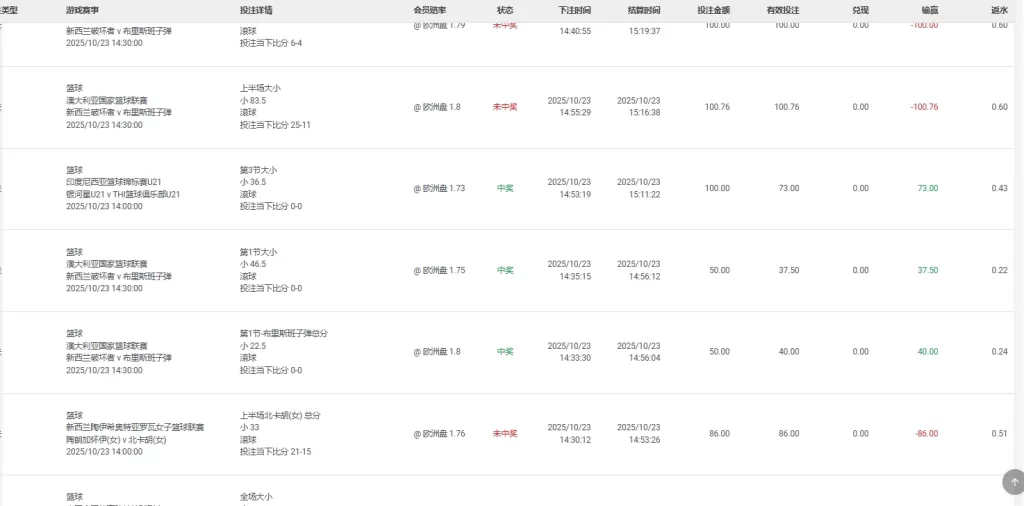Click the green 73.00 win amount
The width and height of the screenshot is (1024, 506).
(927, 188)
